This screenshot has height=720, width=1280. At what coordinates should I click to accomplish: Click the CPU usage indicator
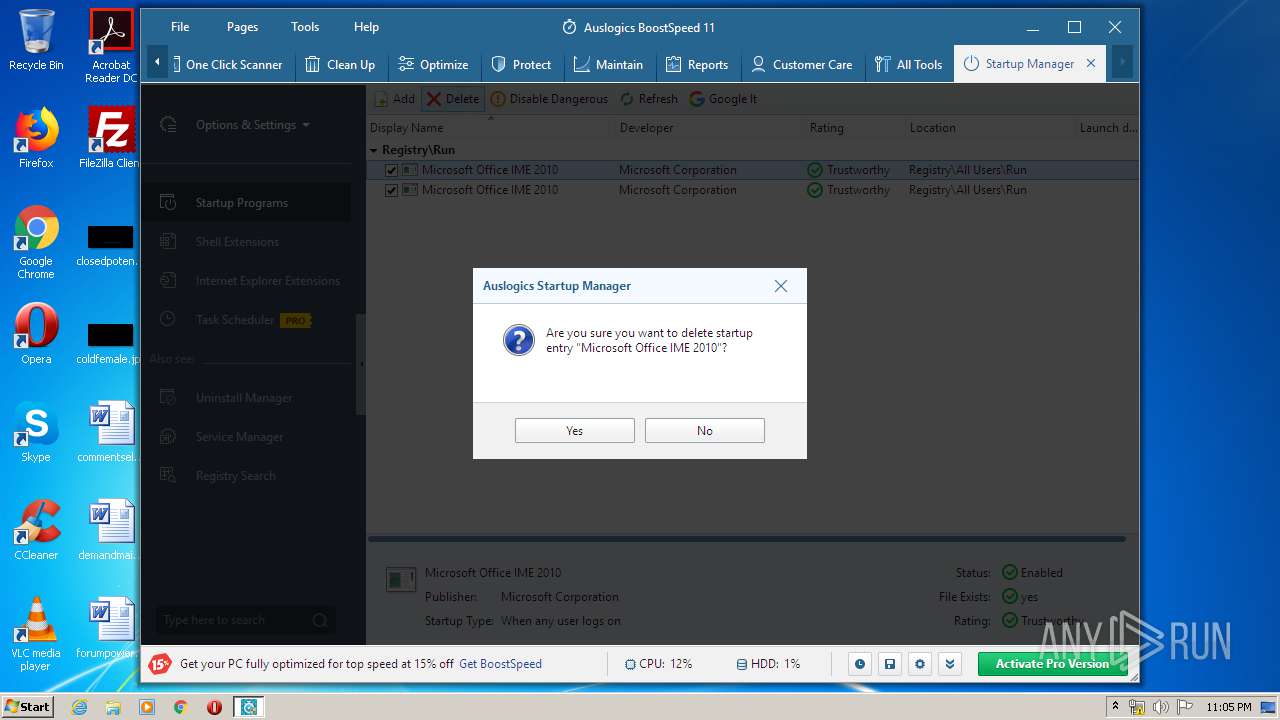[658, 664]
